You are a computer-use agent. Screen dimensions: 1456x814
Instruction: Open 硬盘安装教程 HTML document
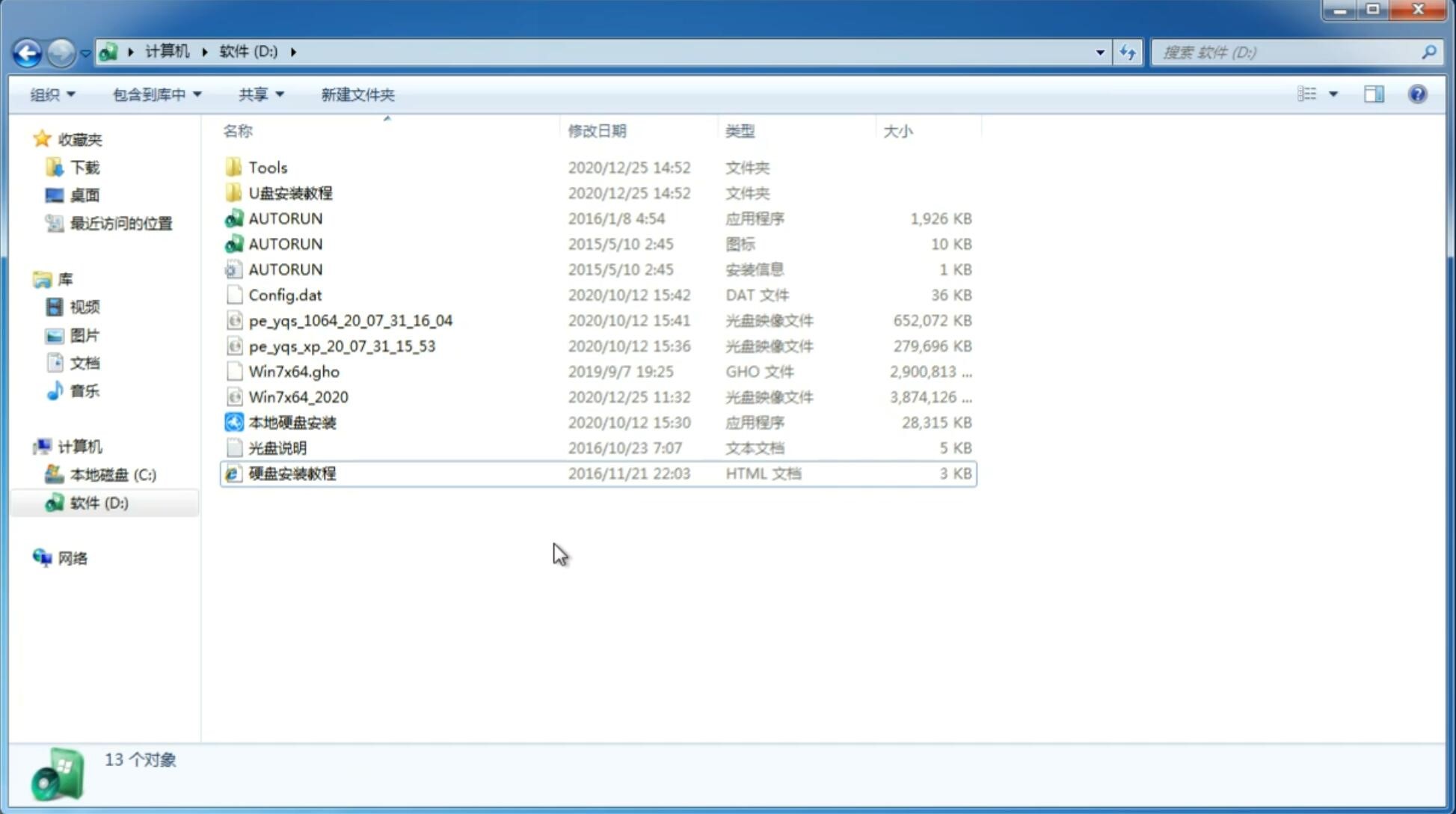[292, 473]
